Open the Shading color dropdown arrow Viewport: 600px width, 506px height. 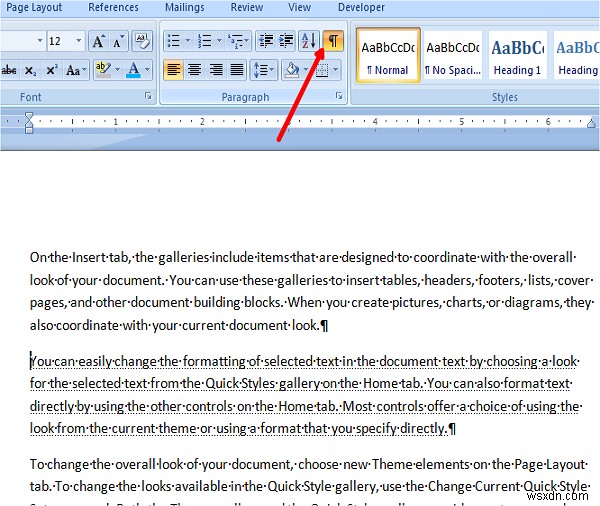[x=306, y=70]
